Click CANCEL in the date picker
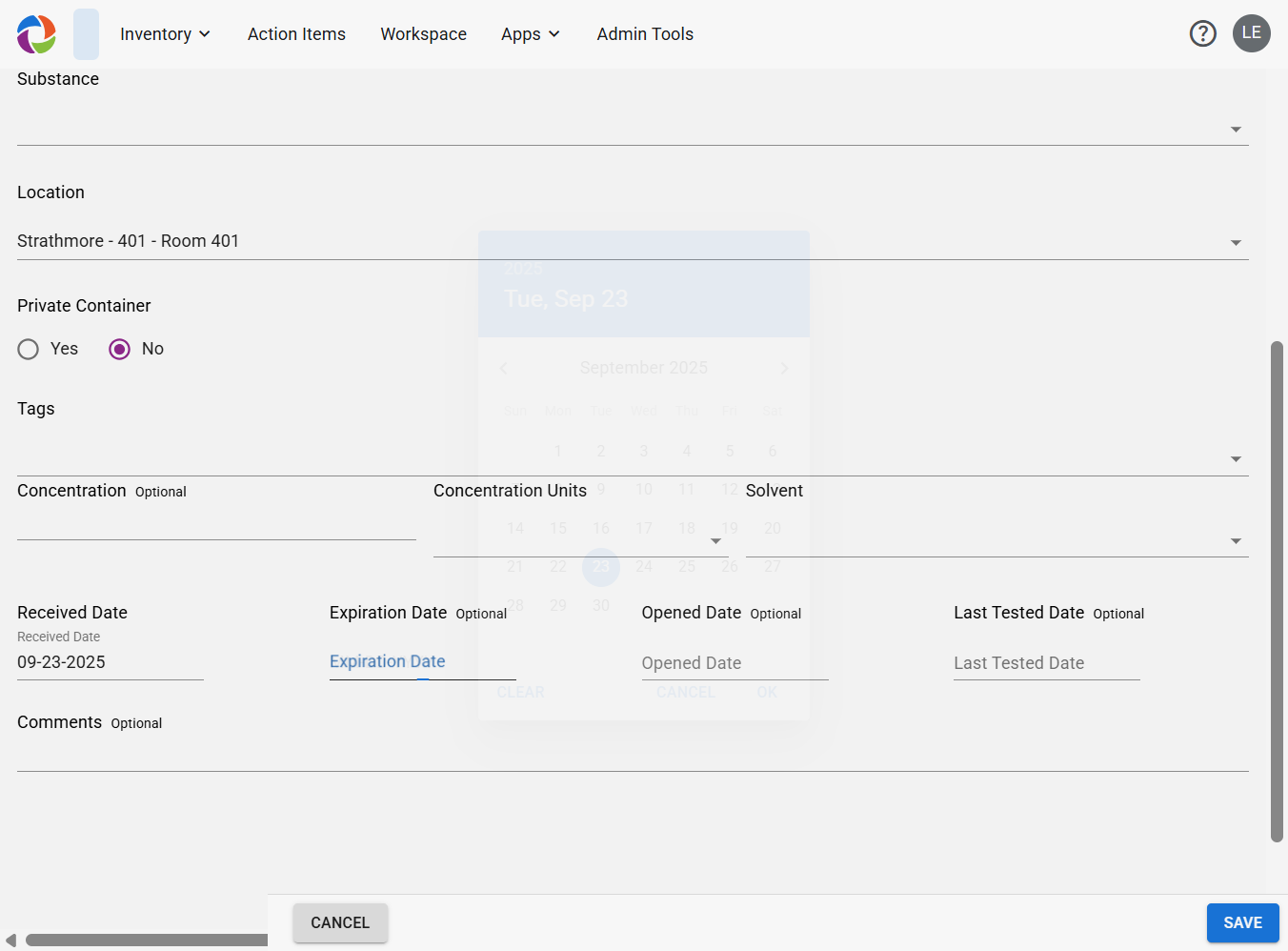The image size is (1288, 951). pos(685,693)
